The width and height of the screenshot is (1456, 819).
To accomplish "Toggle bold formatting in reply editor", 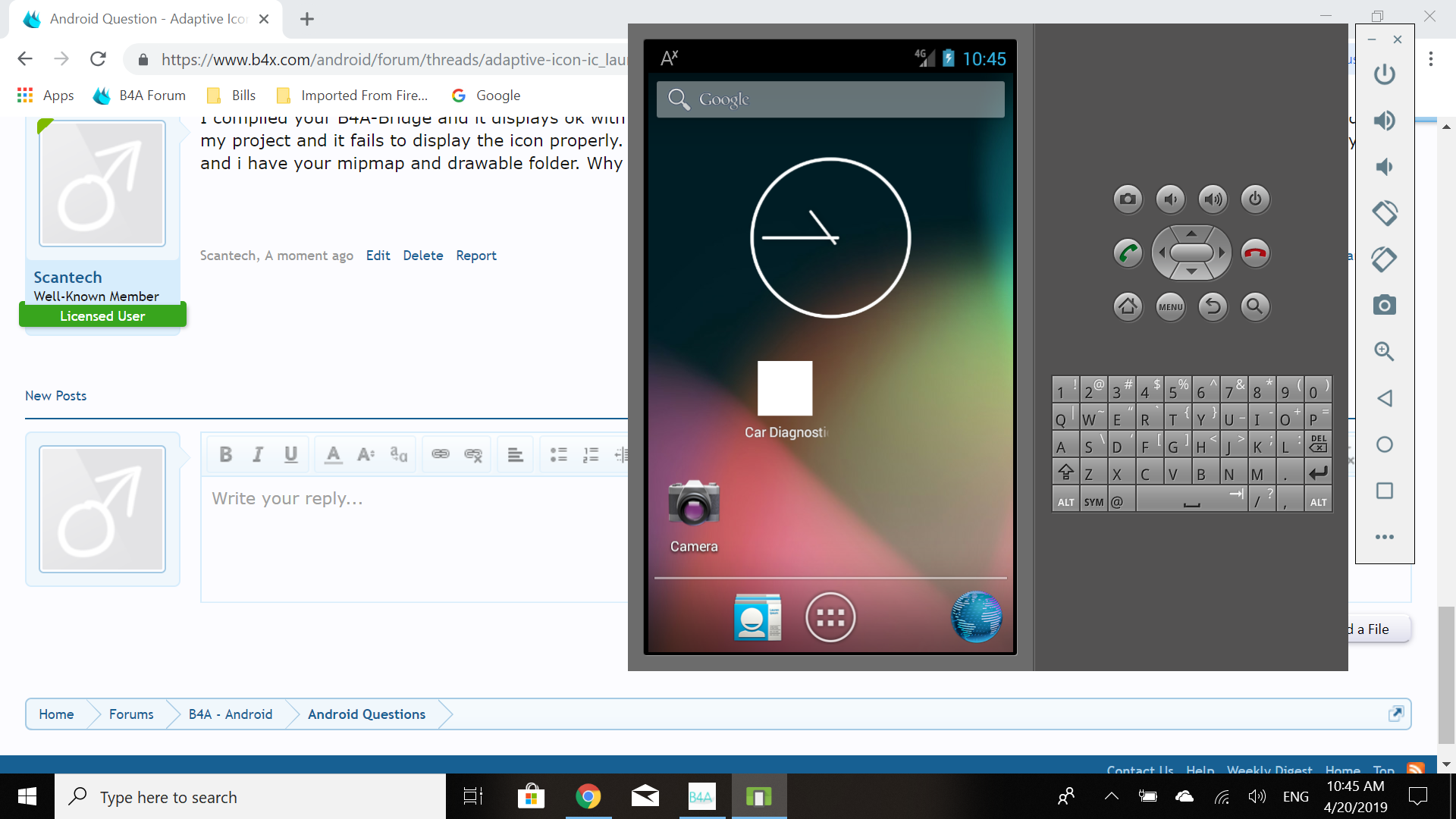I will pos(225,454).
